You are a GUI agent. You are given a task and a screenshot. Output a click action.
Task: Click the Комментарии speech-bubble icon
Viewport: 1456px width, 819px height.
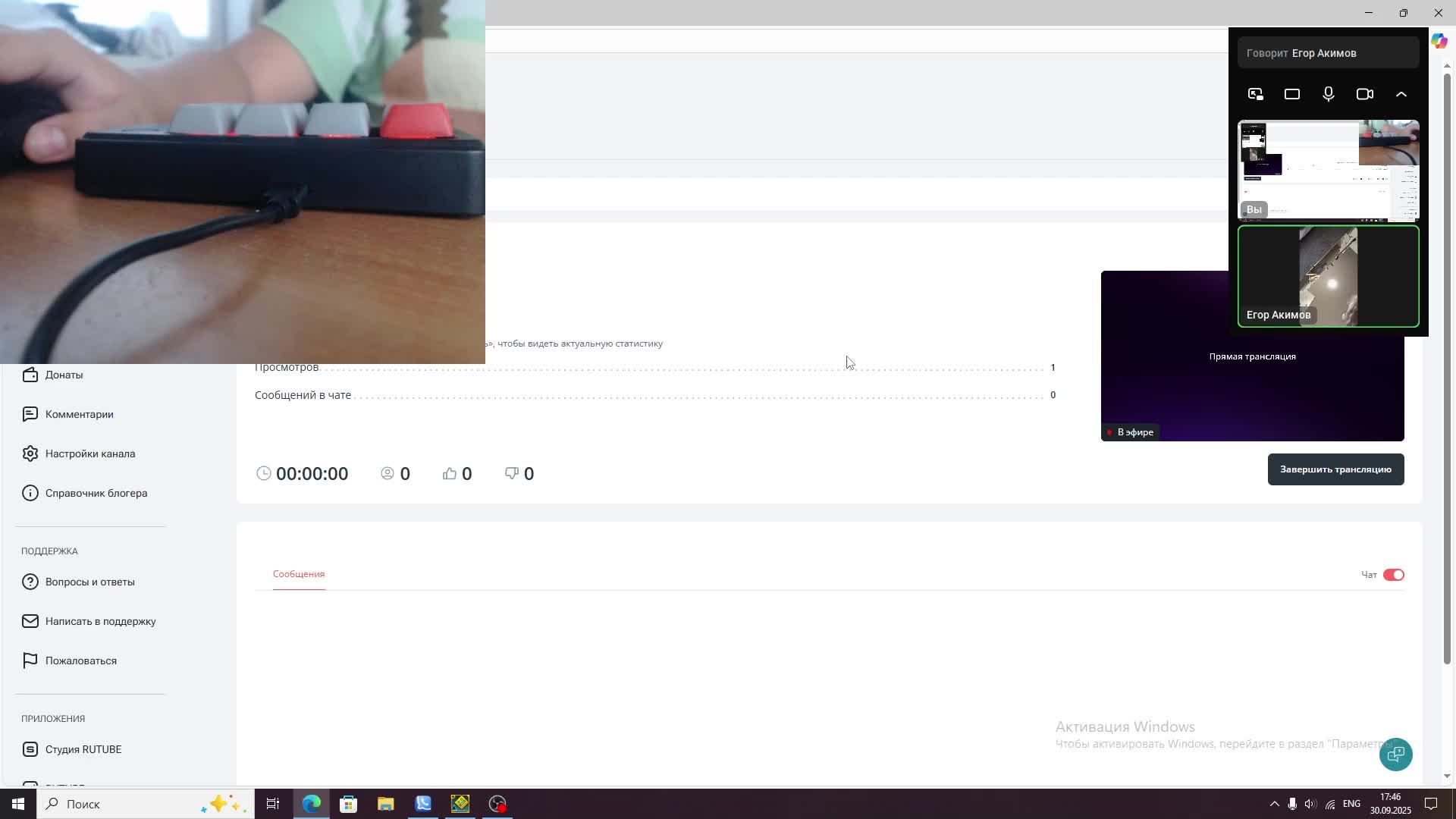click(x=30, y=414)
